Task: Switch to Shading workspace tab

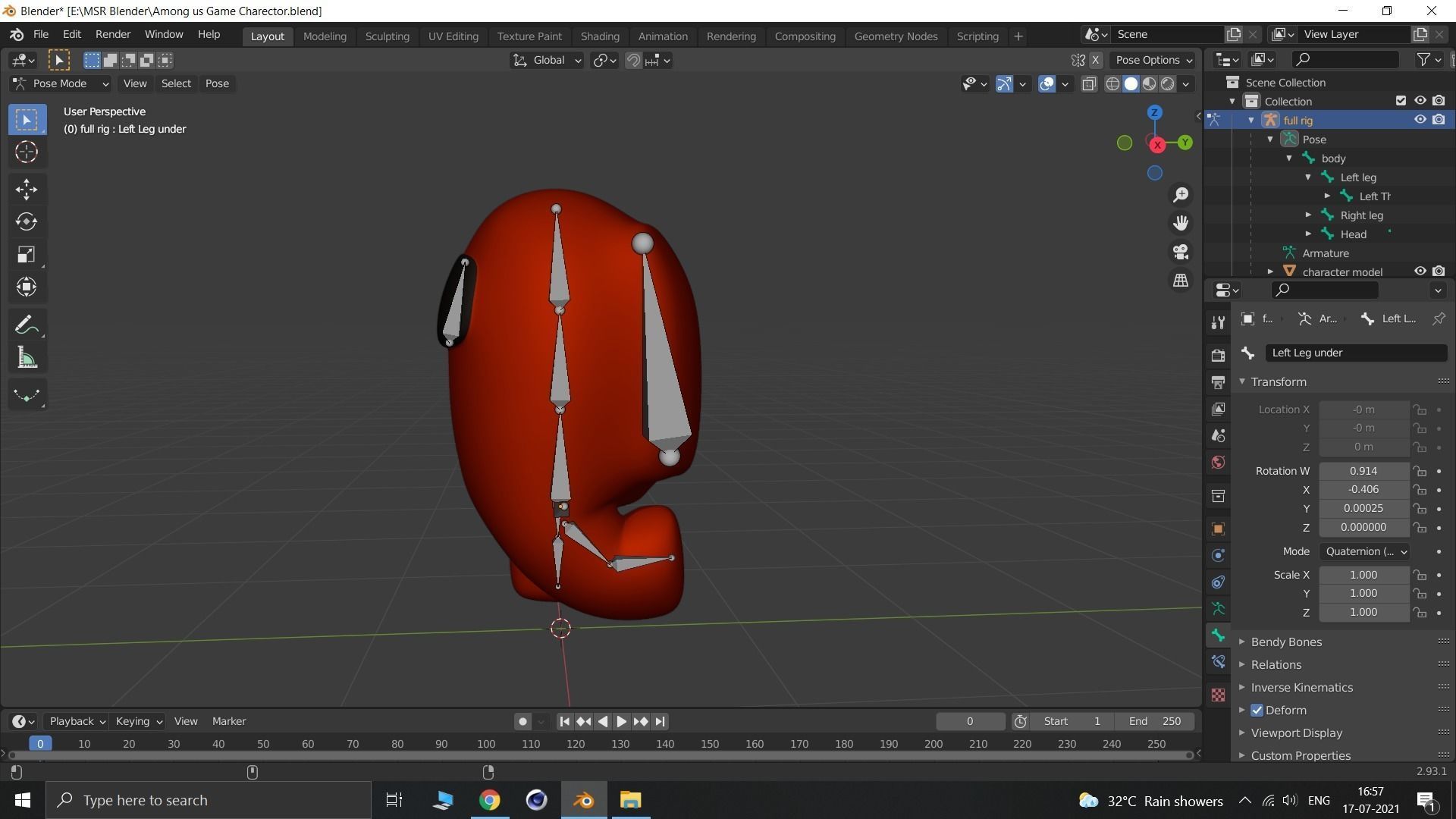Action: coord(600,36)
